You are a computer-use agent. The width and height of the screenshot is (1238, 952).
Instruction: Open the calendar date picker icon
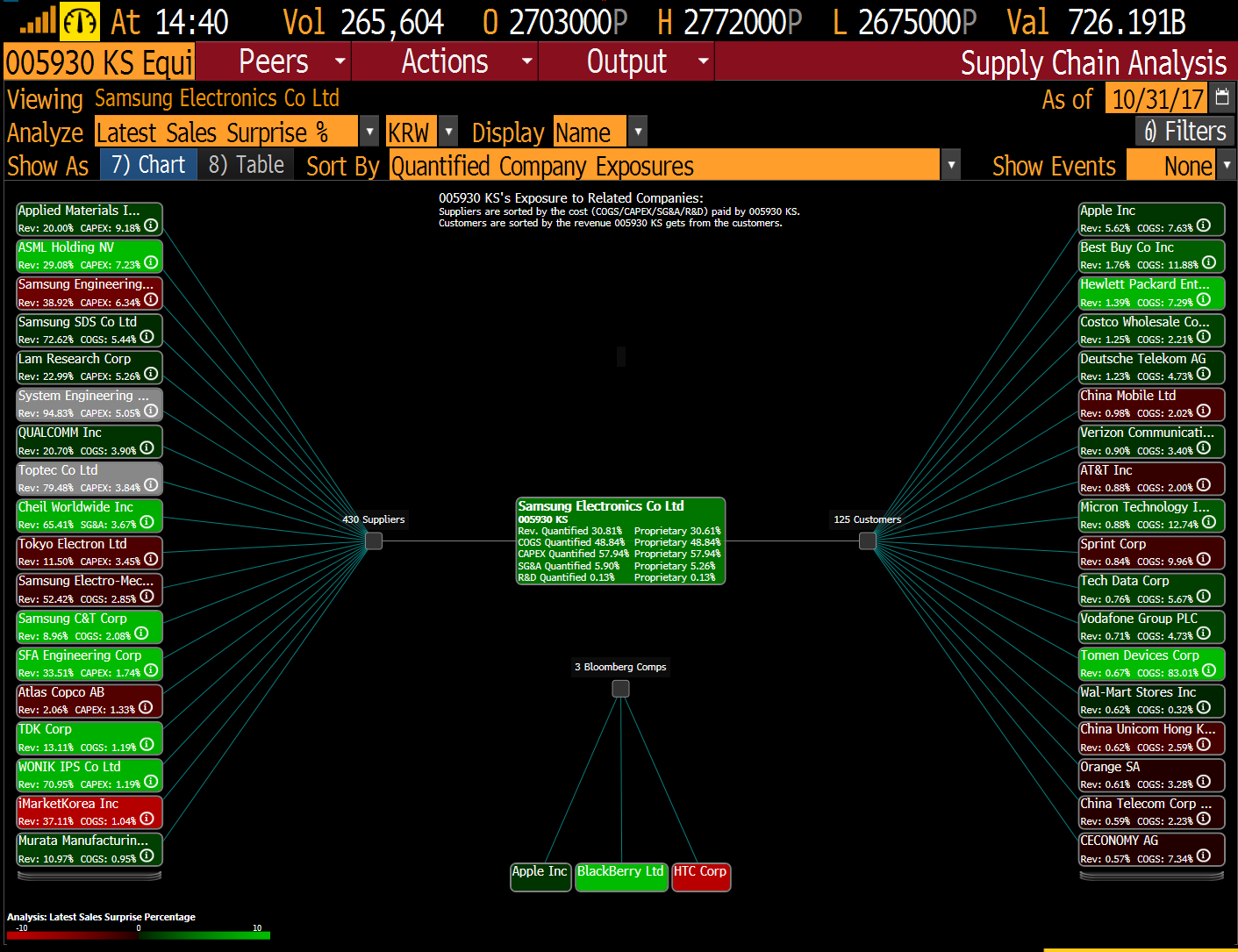pyautogui.click(x=1221, y=97)
